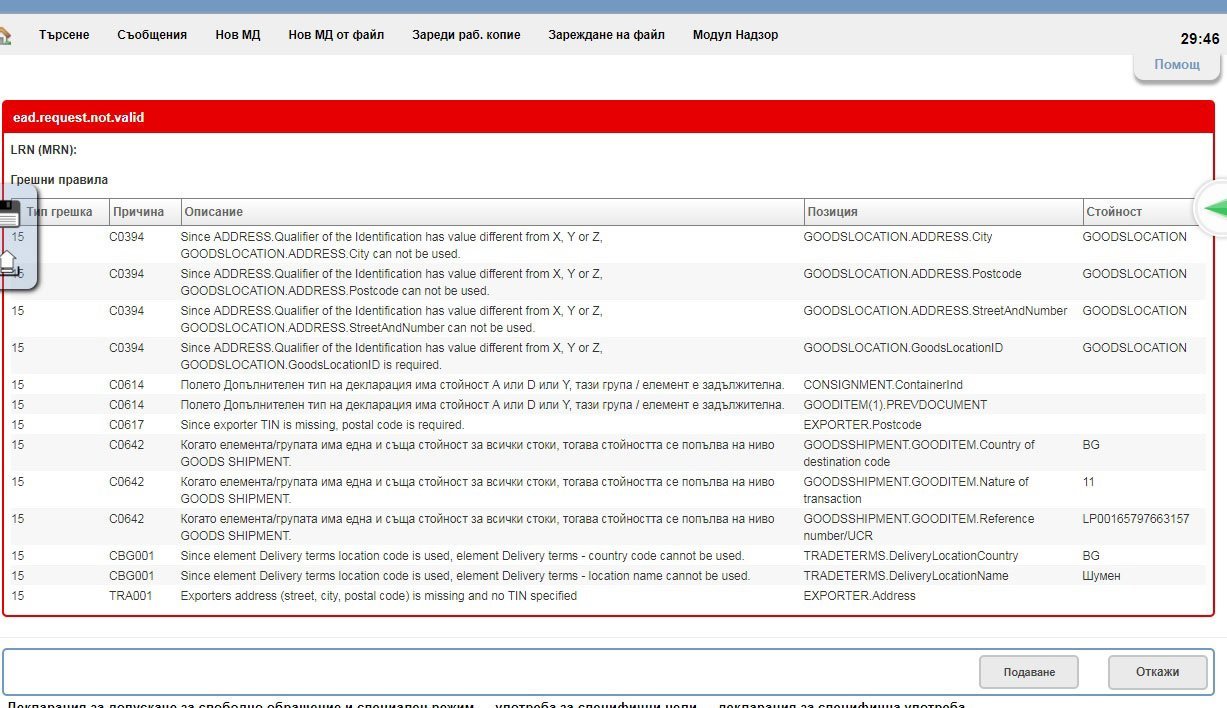
Task: Sort by the Причина column header
Action: 139,212
